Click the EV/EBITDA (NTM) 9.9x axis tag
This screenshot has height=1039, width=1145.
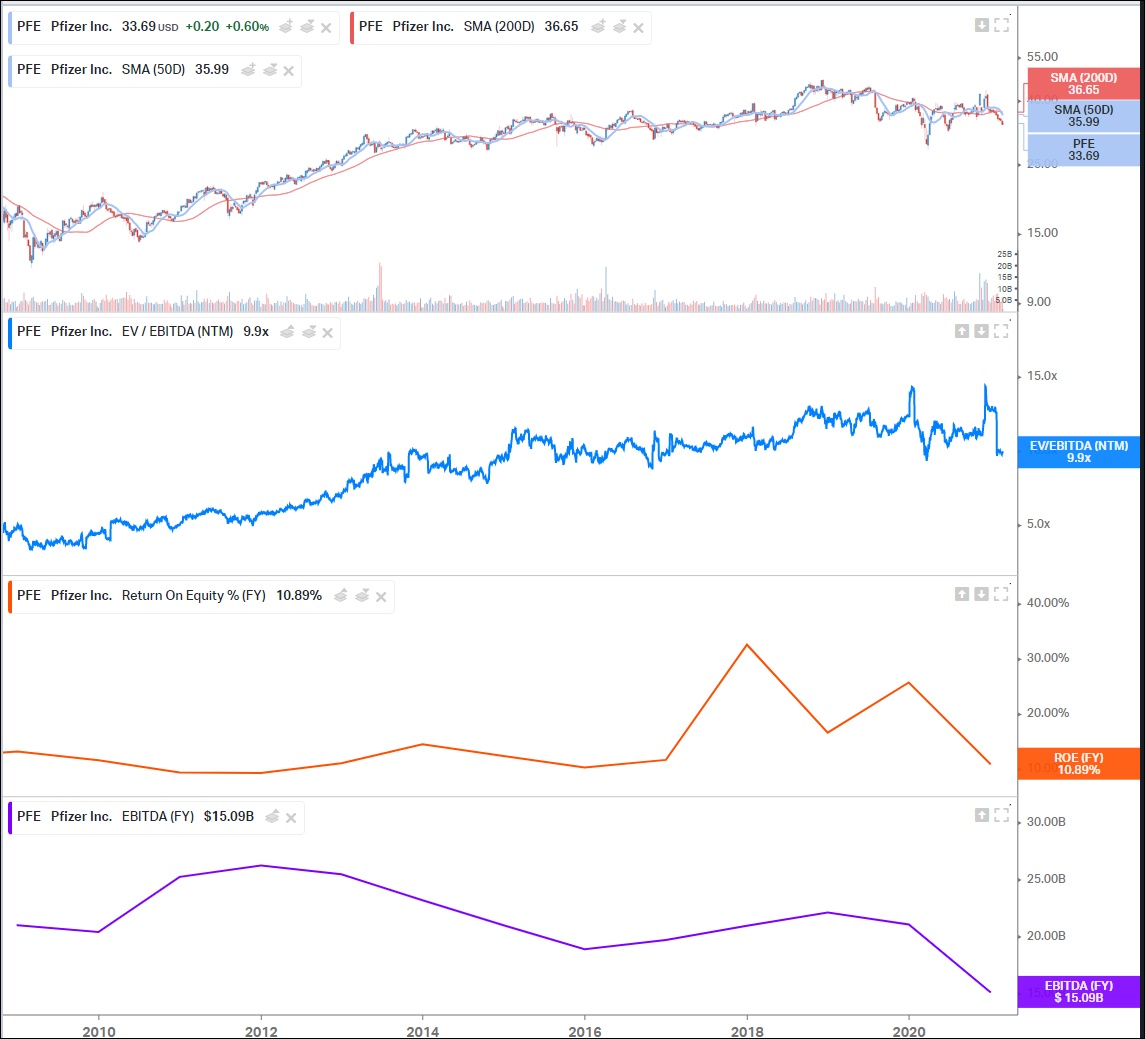[x=1079, y=452]
